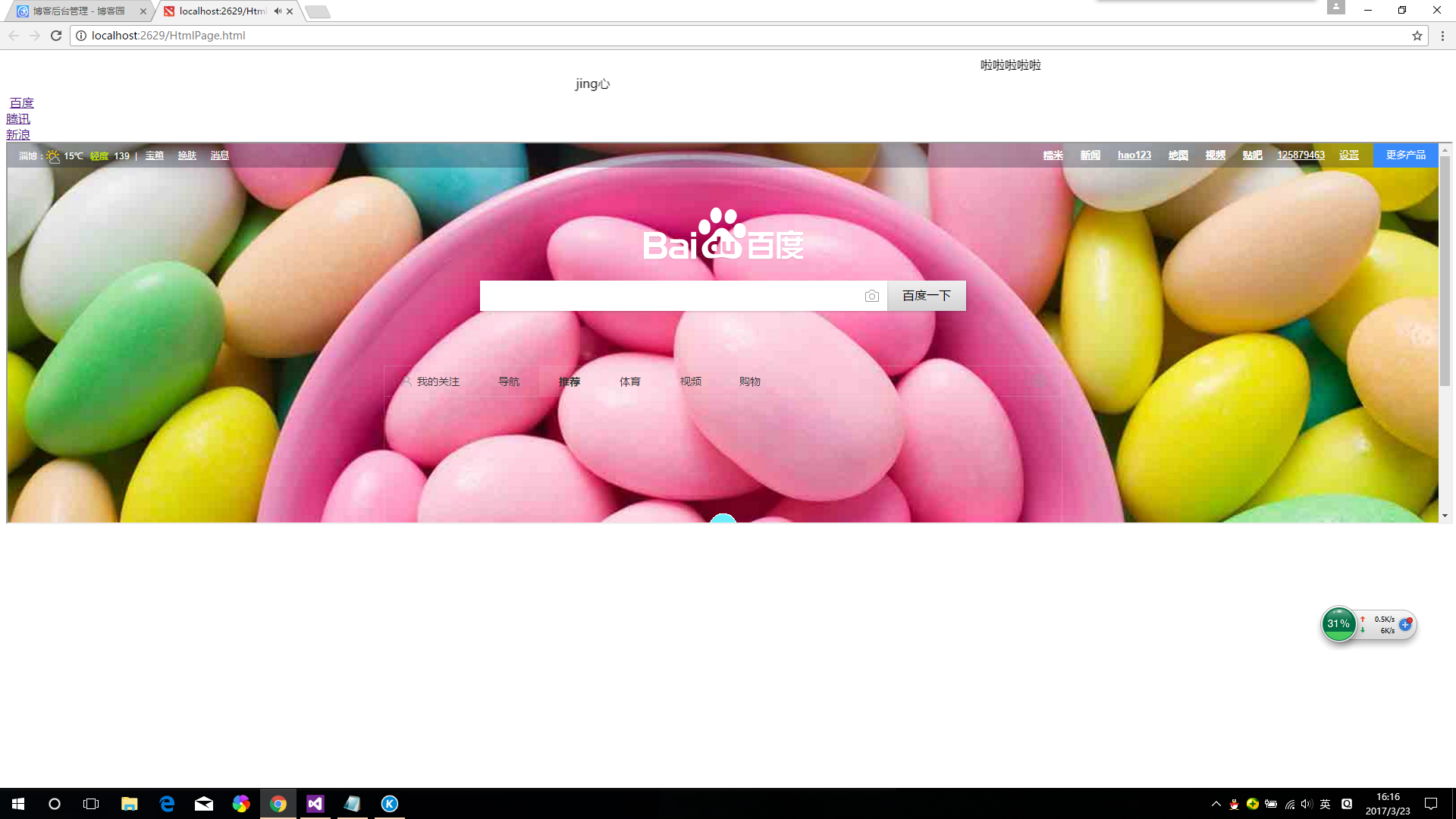This screenshot has height=819, width=1456.
Task: Mute tab via speaker icon on localhost tab
Action: 278,11
